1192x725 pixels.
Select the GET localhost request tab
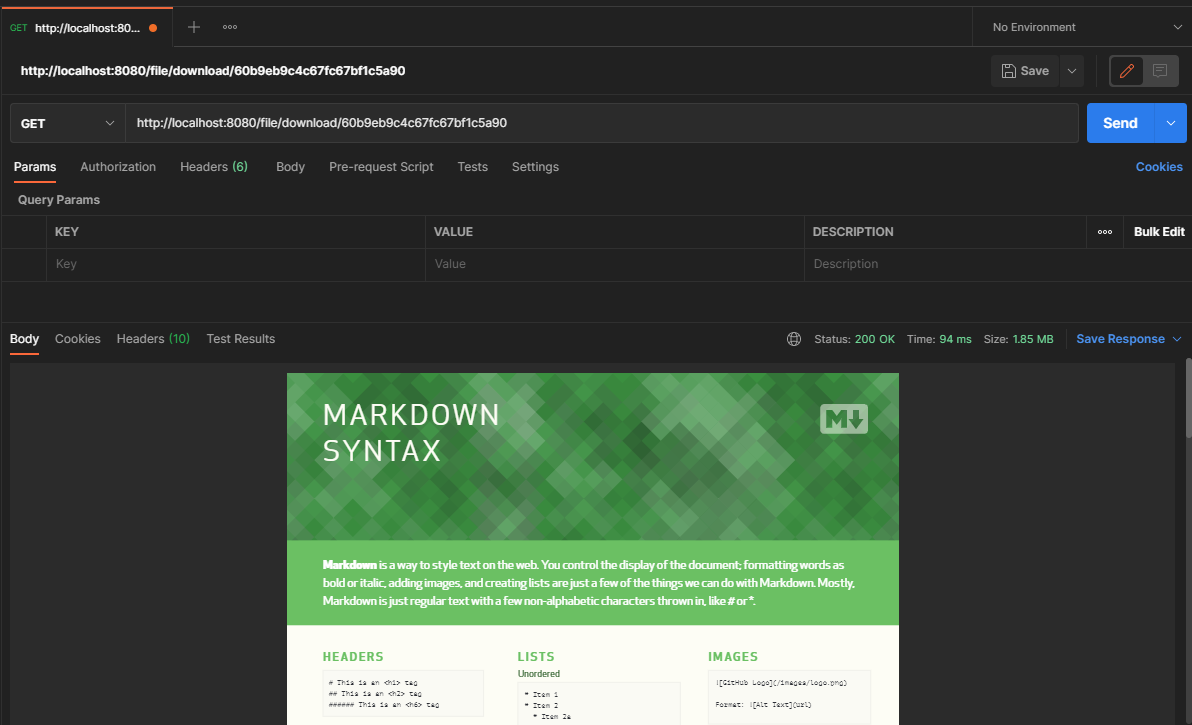(x=86, y=28)
